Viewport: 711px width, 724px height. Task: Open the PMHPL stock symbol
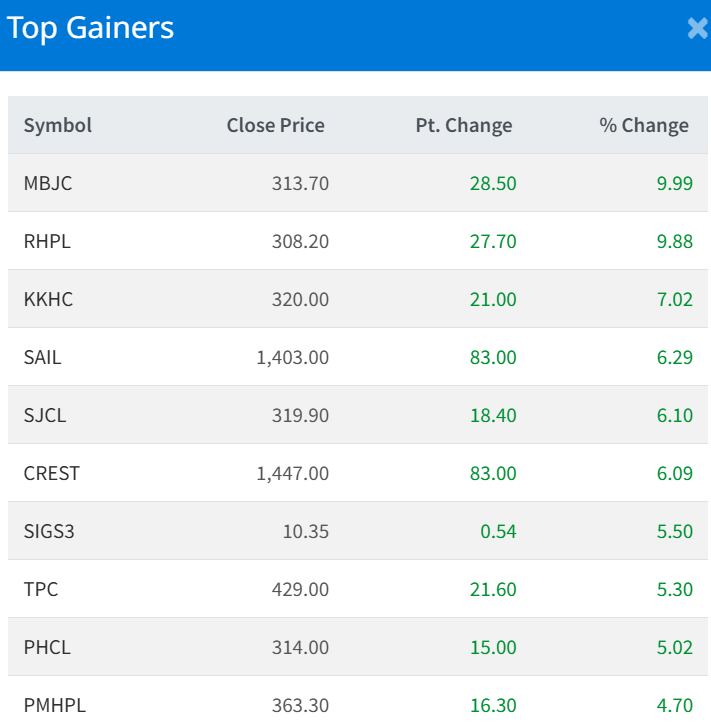[x=55, y=705]
